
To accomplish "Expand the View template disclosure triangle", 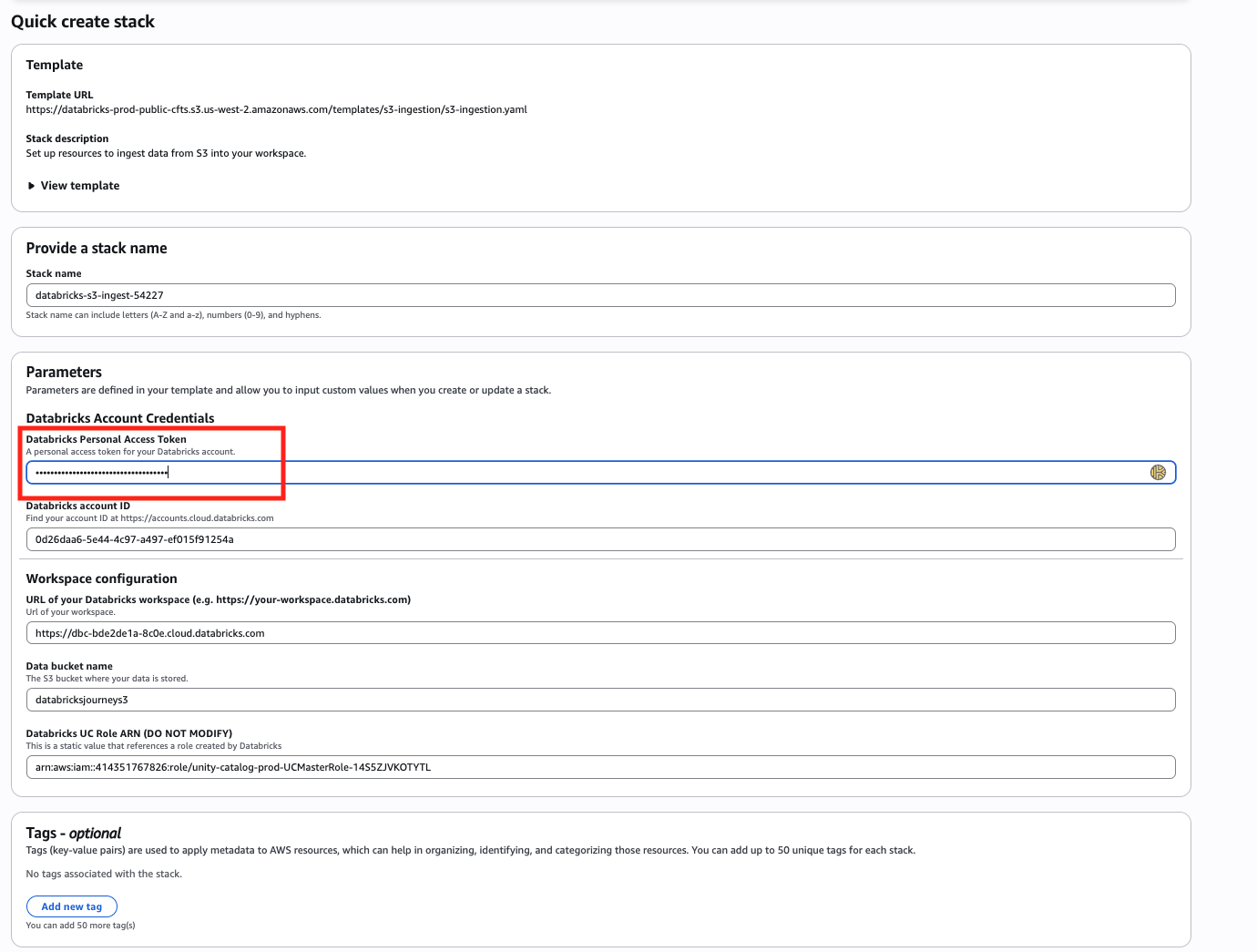I will [32, 186].
